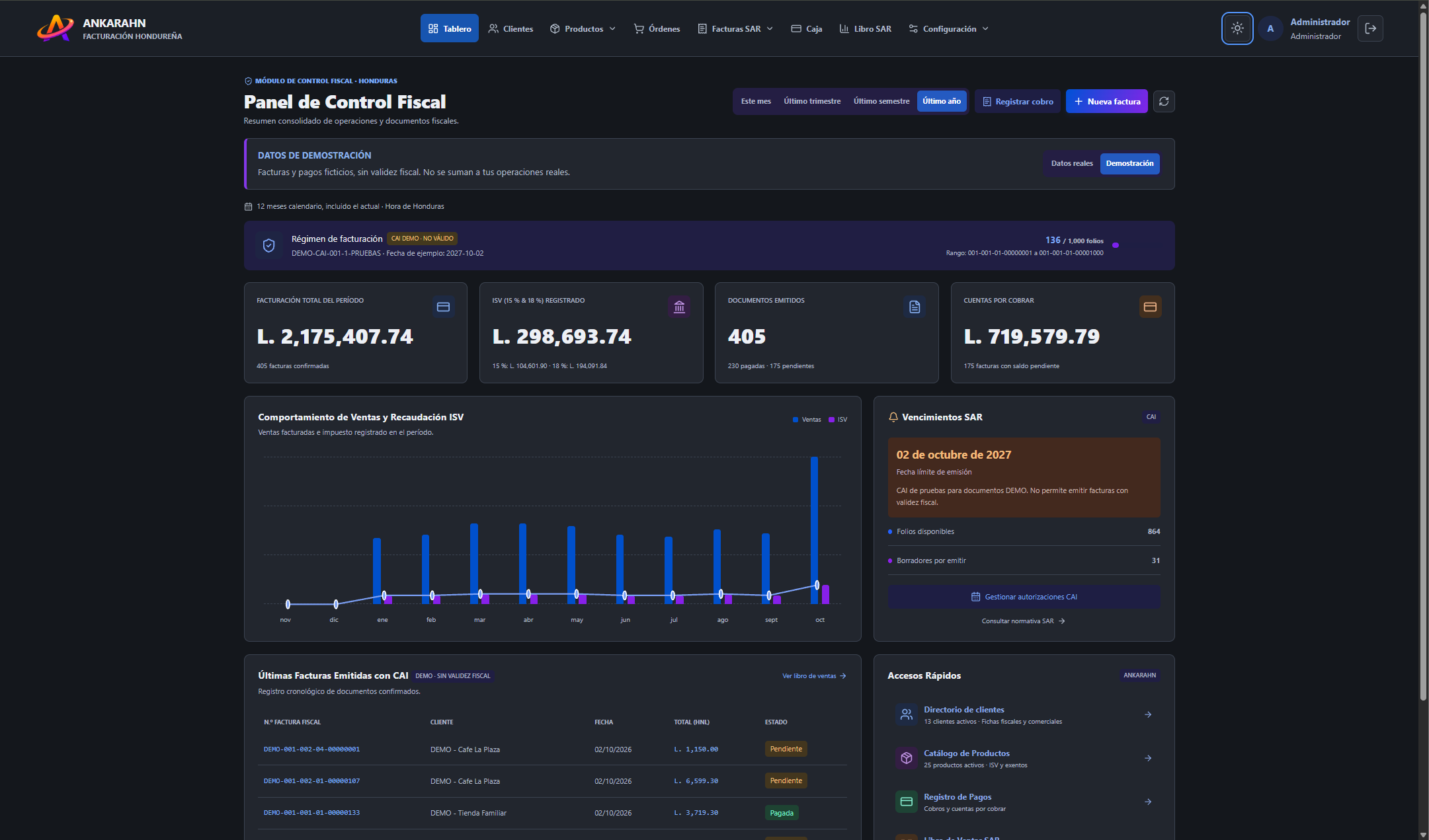
Task: Open the Ver libro de ventas link
Action: [814, 676]
